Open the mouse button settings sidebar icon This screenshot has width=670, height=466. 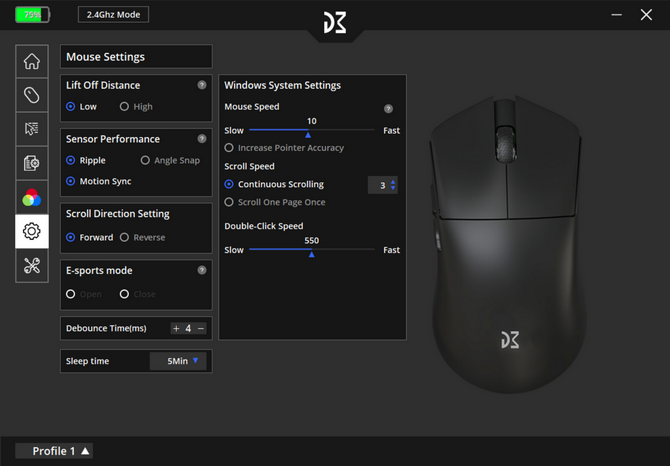(x=32, y=95)
